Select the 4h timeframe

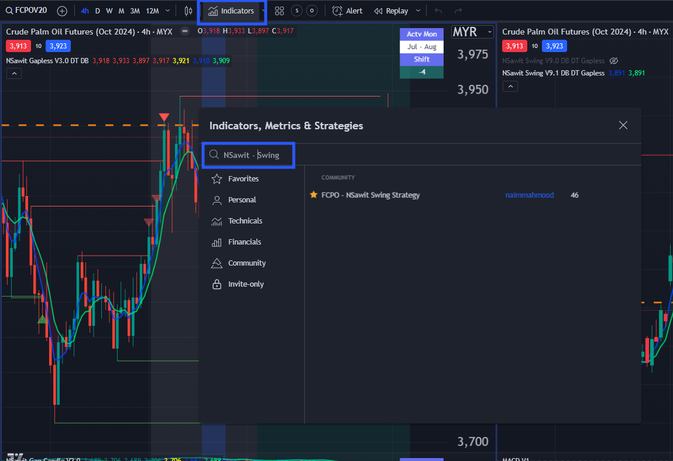pyautogui.click(x=85, y=11)
